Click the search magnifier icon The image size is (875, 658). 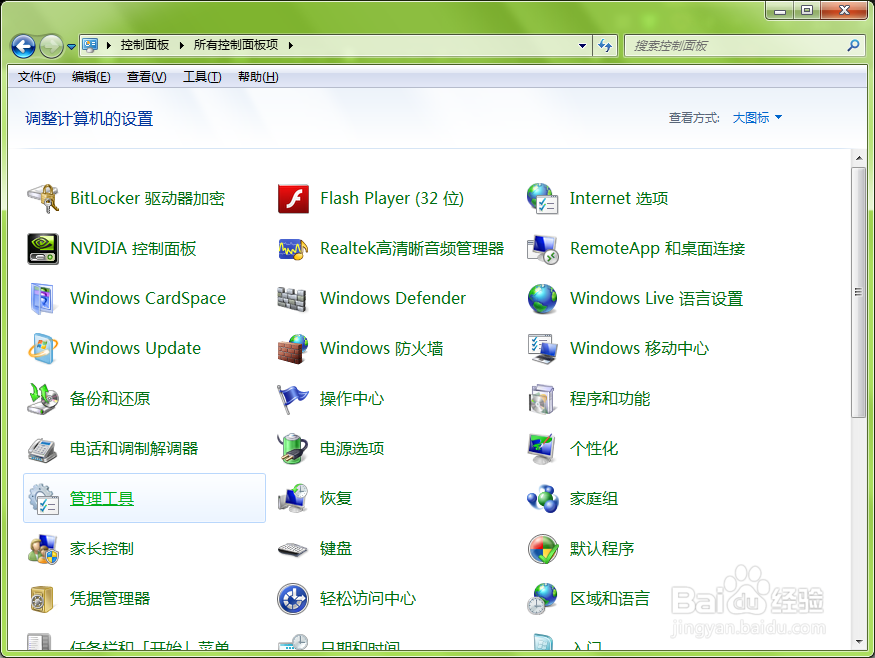tap(853, 45)
